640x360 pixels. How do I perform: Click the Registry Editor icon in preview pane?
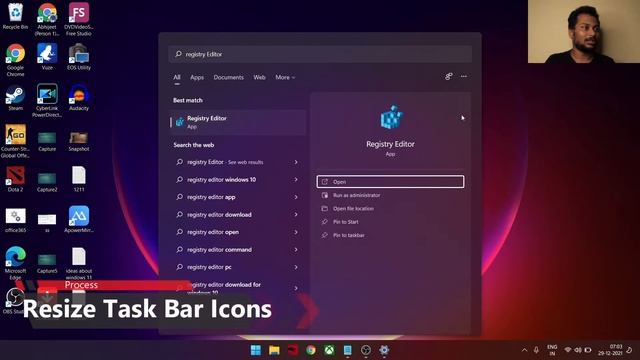(x=391, y=117)
